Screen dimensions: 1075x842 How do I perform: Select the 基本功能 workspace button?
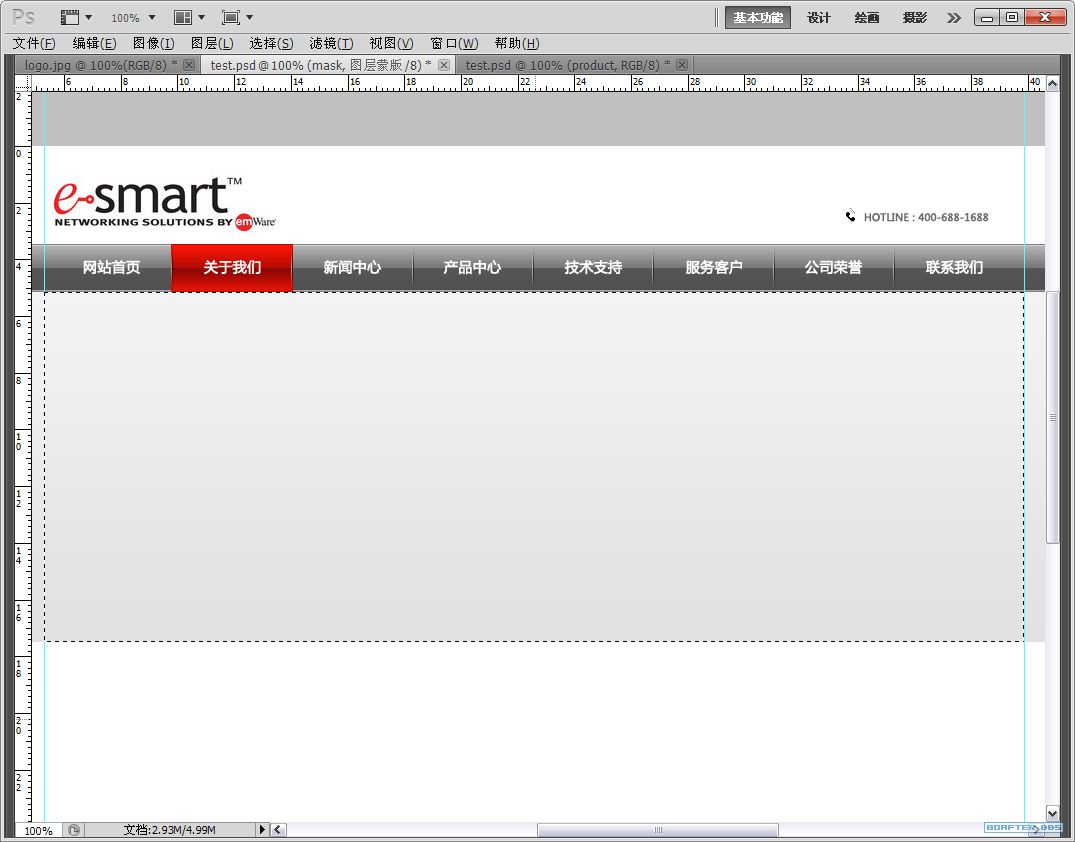[758, 17]
